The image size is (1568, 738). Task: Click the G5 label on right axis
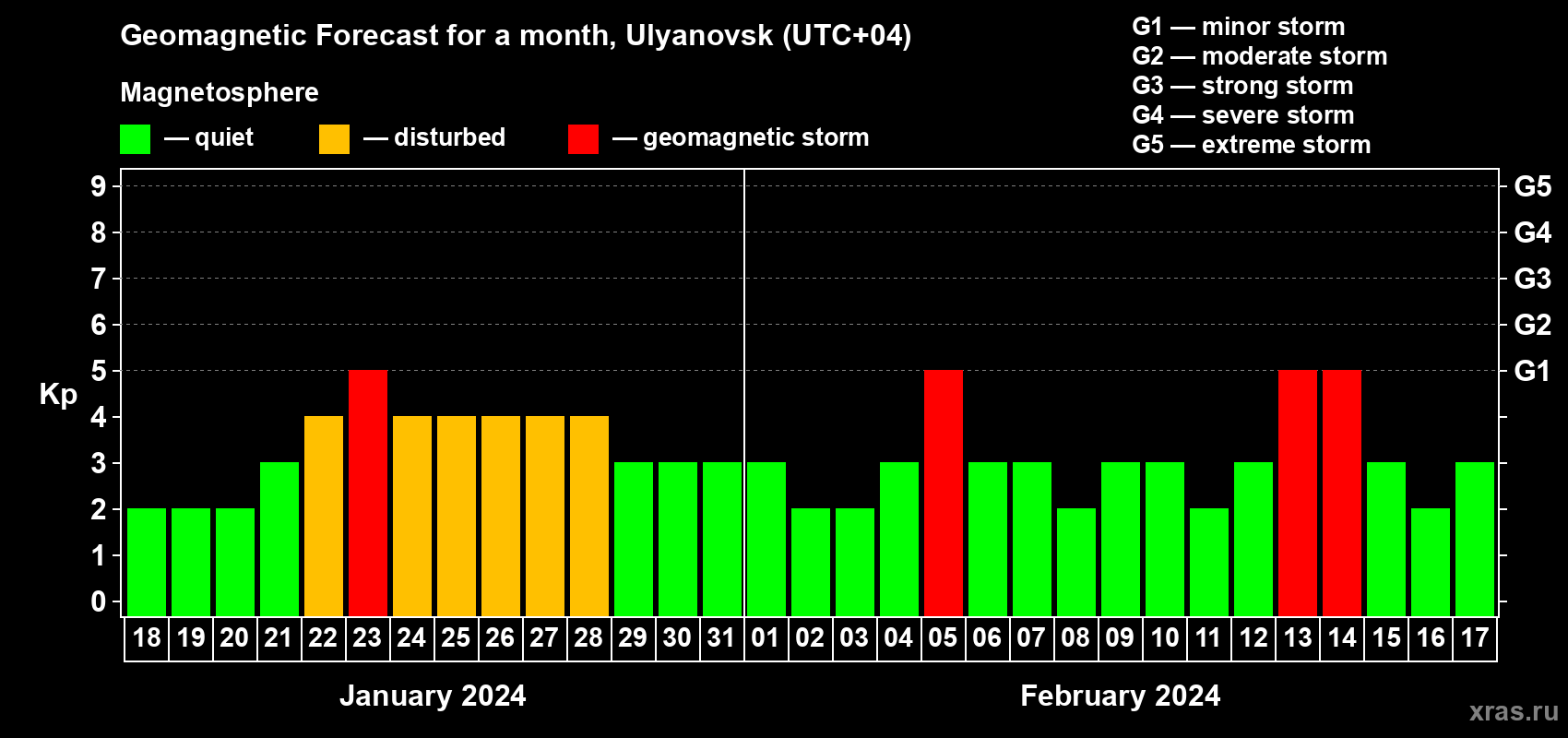coord(1533,186)
